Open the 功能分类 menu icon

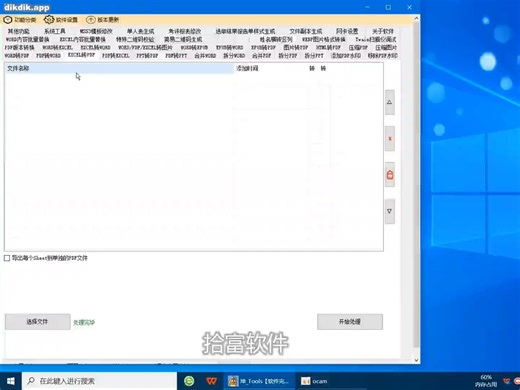click(8, 20)
